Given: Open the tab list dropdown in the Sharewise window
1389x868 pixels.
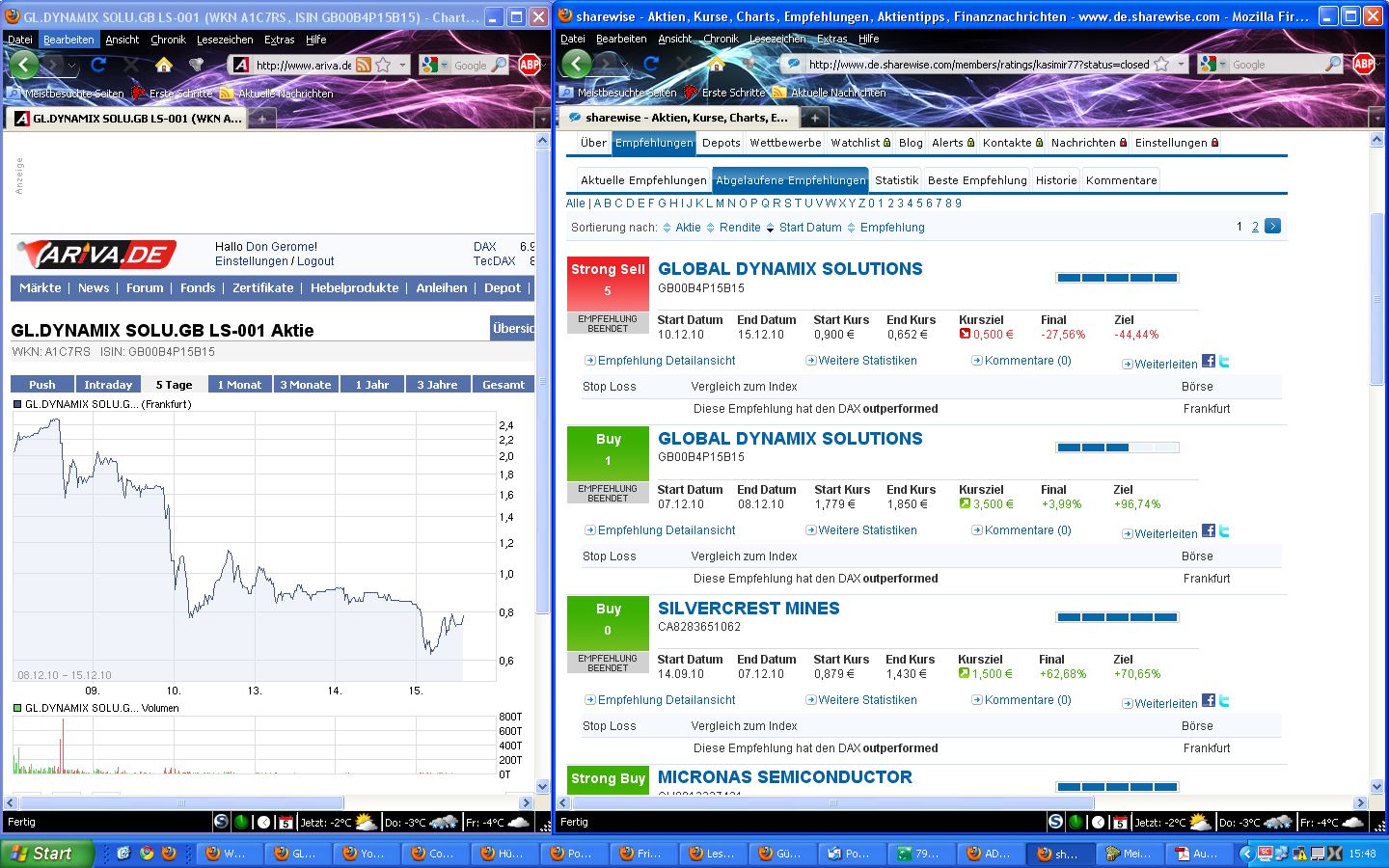Looking at the screenshot, I should tap(1374, 118).
